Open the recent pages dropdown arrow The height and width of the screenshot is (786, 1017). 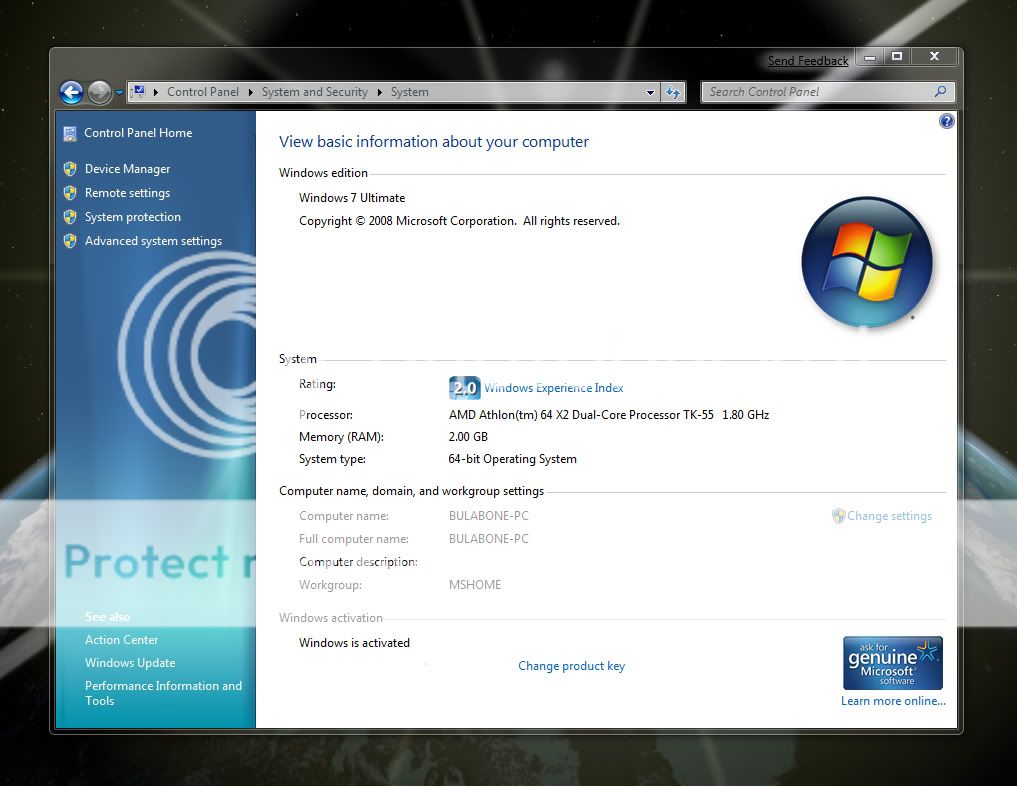120,93
